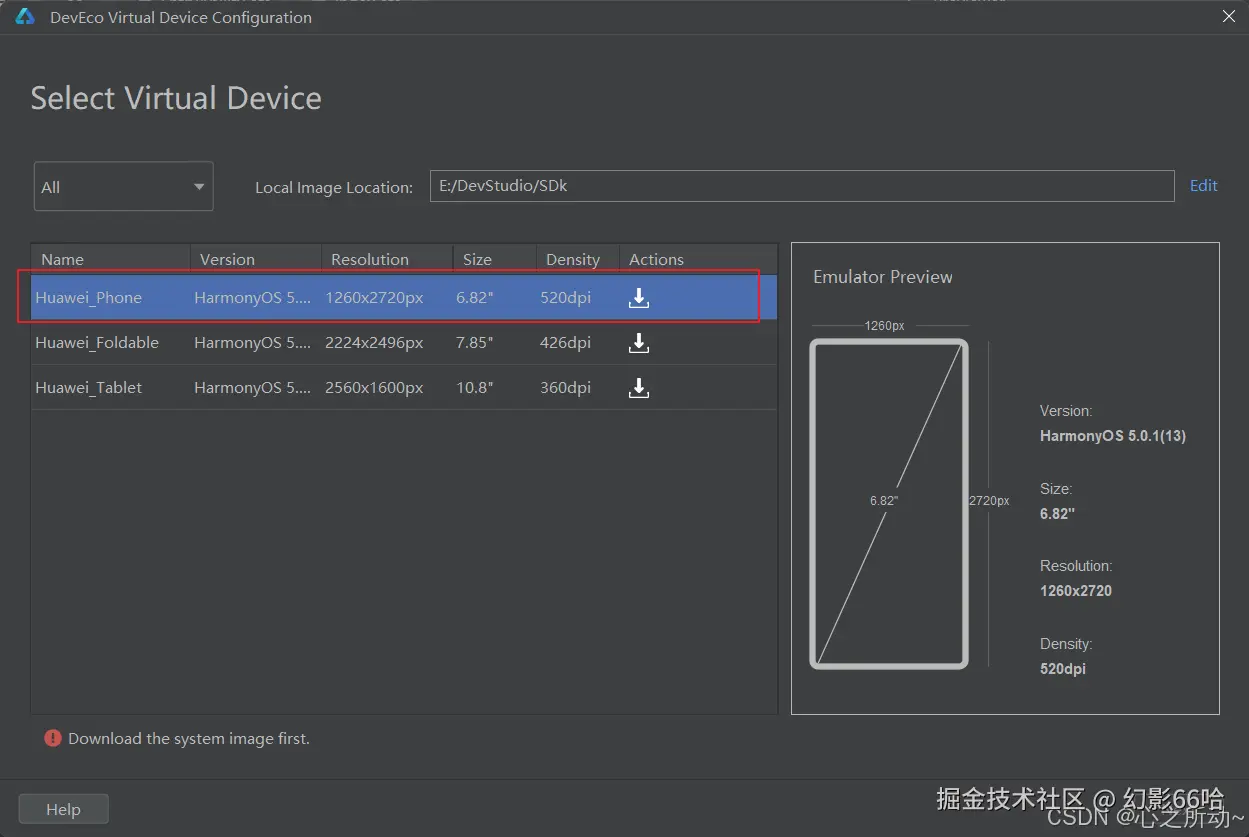This screenshot has width=1249, height=837.
Task: Download the Huawei_Foldable system image
Action: click(639, 343)
